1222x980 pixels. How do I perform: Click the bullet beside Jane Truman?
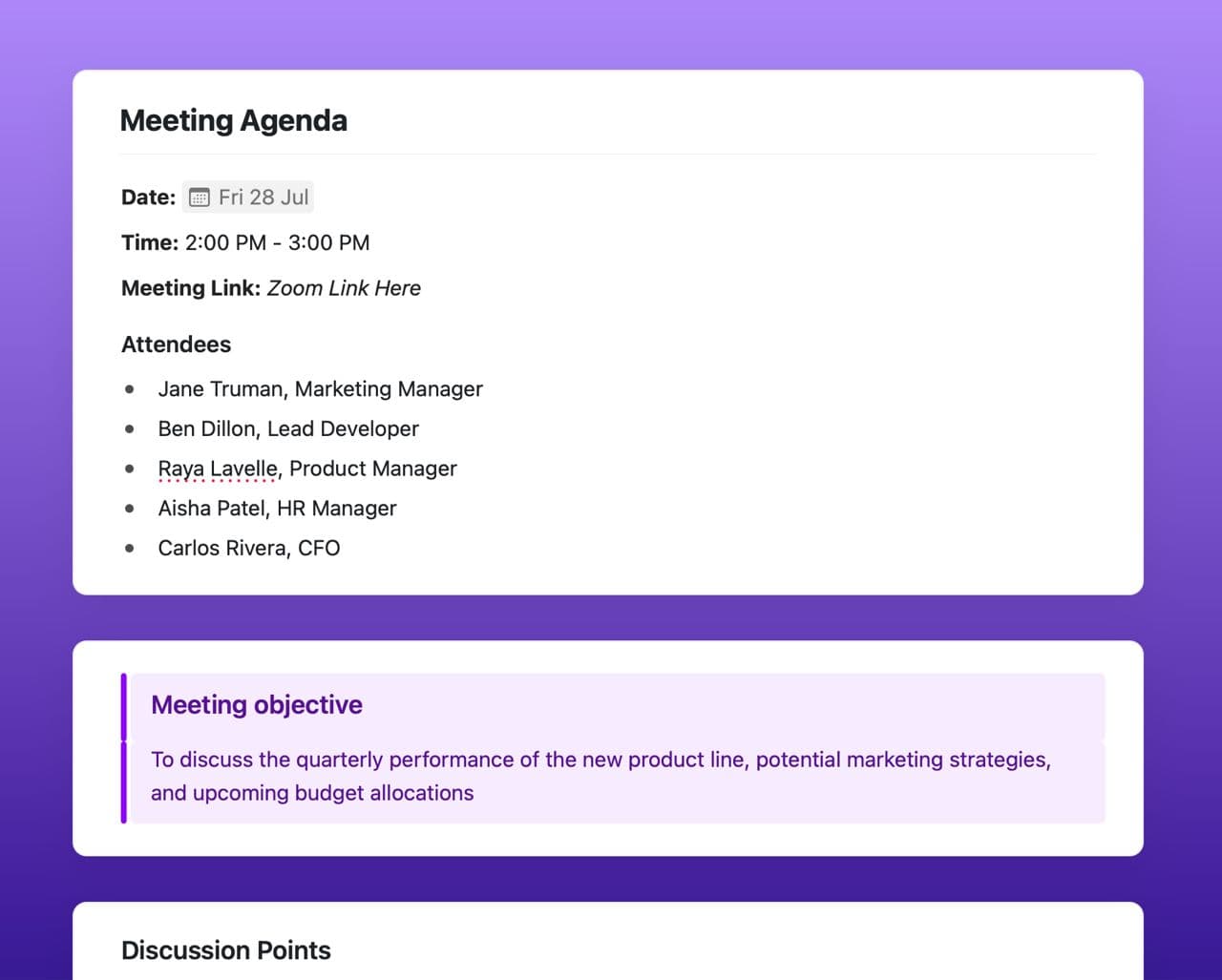pyautogui.click(x=130, y=389)
